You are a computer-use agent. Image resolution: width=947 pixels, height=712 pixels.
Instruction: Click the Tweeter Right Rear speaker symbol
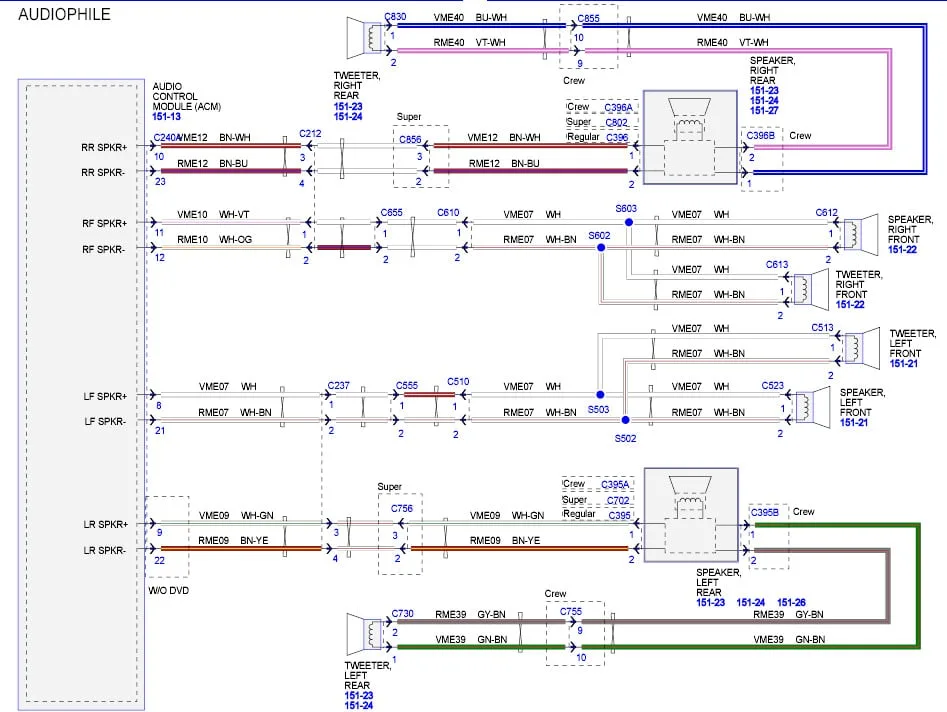(365, 37)
